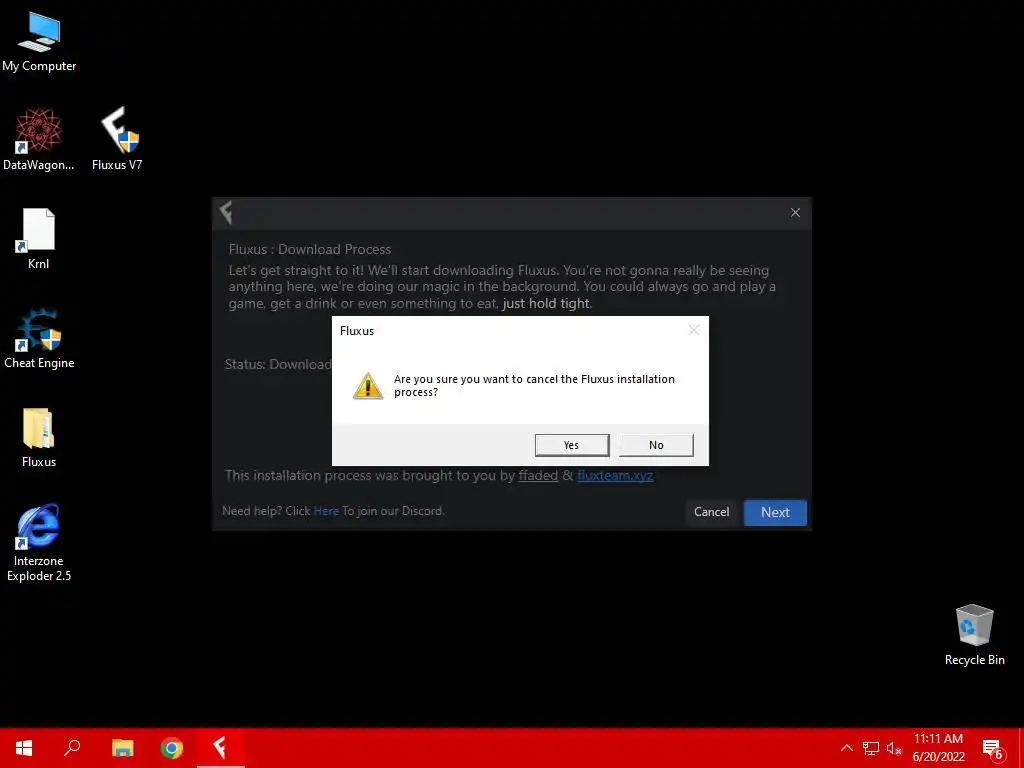Screen dimensions: 1024x768
Task: Open the network status tray icon
Action: point(871,748)
